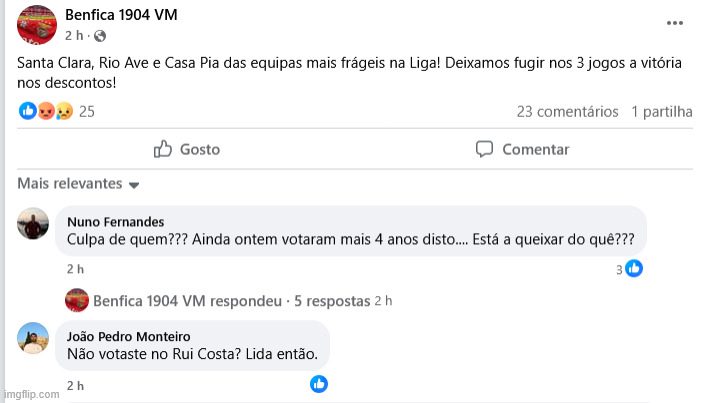Open João Pedro Monteiro profile picture

34,339
